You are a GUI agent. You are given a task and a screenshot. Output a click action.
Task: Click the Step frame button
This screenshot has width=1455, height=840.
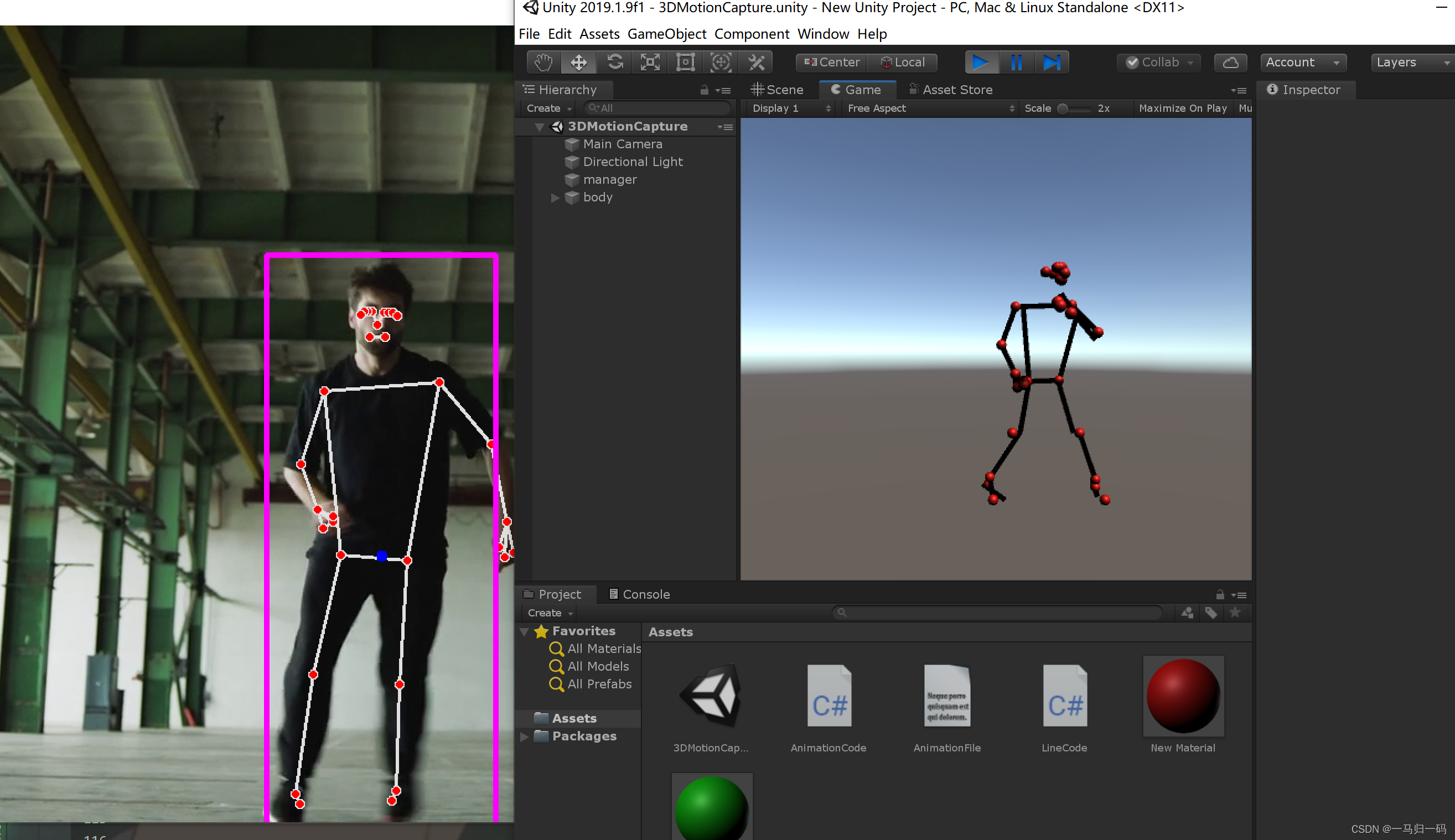point(1052,63)
